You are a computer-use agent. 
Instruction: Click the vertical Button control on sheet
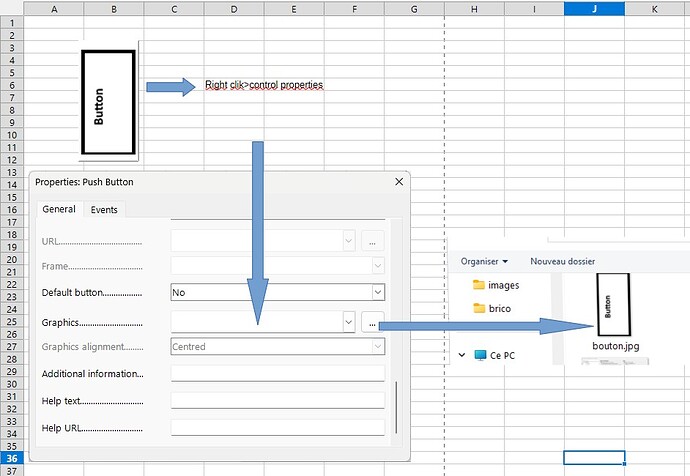(108, 102)
